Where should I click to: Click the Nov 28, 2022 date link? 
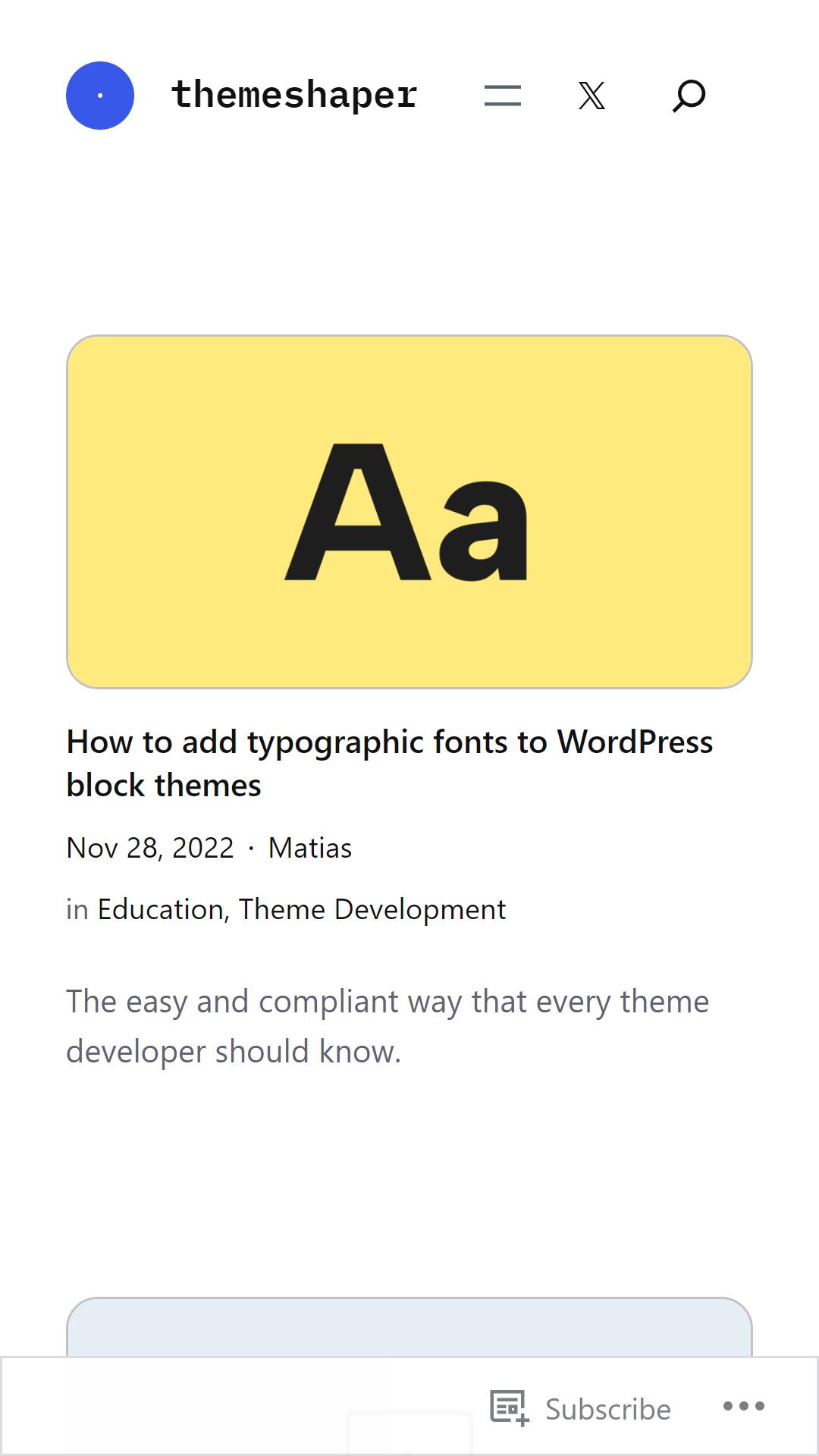[x=150, y=848]
